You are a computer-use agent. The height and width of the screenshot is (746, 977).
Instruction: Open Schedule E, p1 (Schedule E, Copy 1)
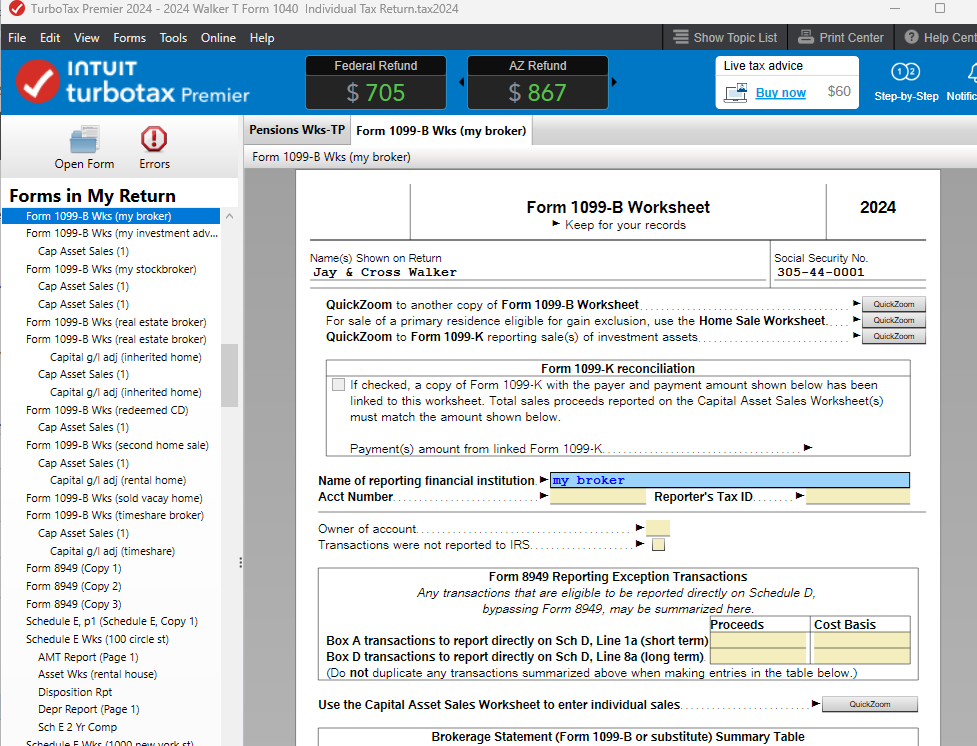[112, 621]
